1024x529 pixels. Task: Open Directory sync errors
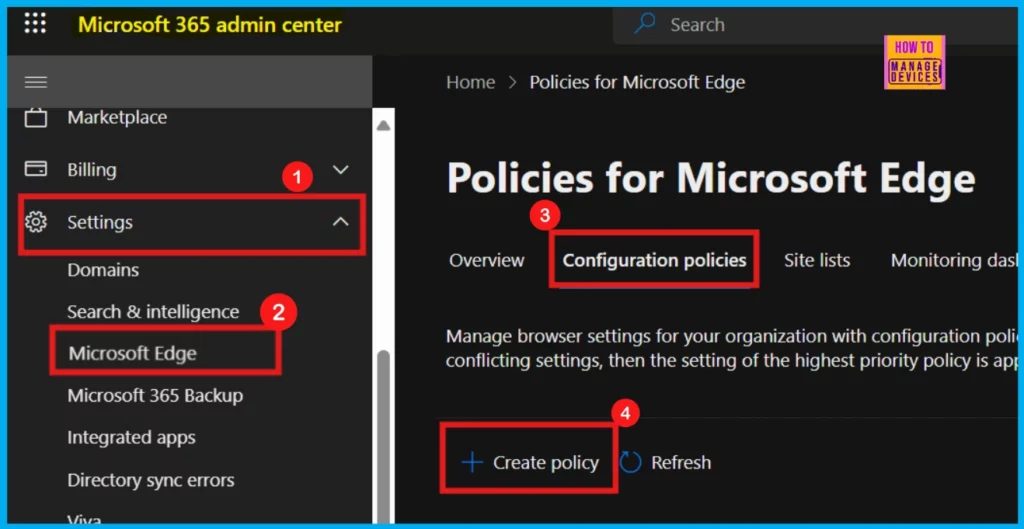[151, 481]
